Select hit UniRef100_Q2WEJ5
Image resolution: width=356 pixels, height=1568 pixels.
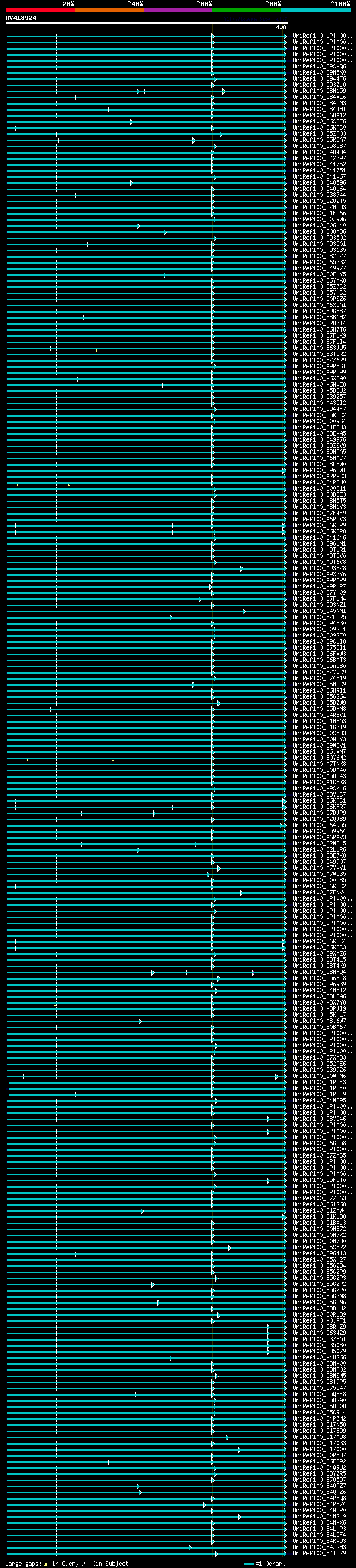[319, 844]
